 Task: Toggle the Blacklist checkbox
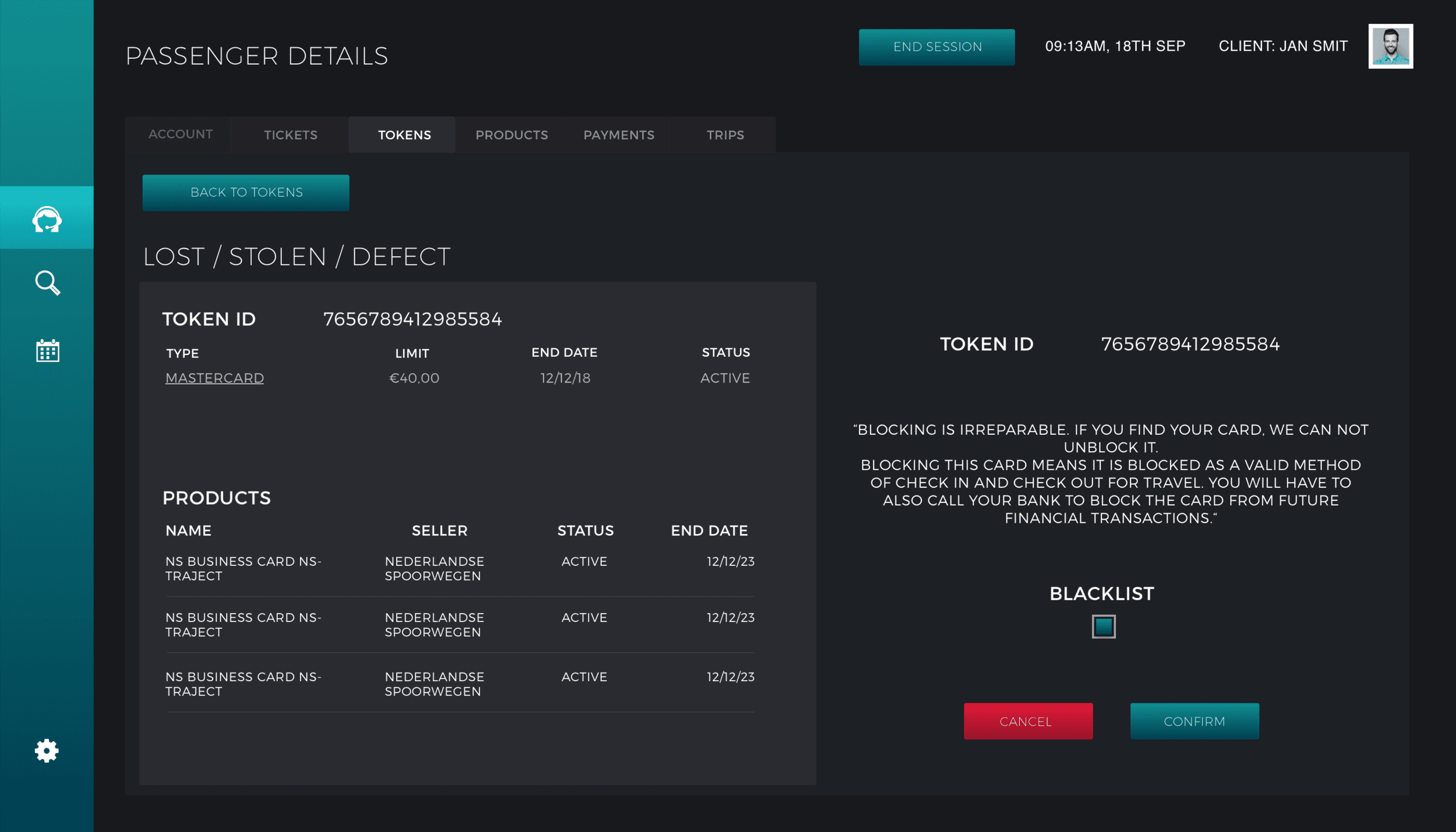click(x=1103, y=626)
